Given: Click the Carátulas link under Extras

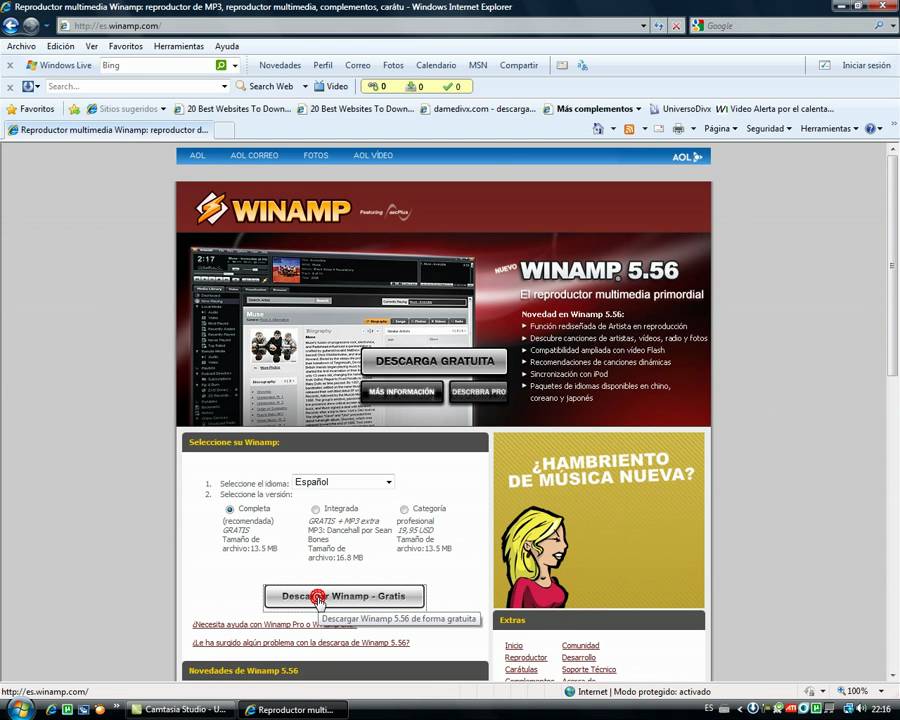Looking at the screenshot, I should (521, 669).
